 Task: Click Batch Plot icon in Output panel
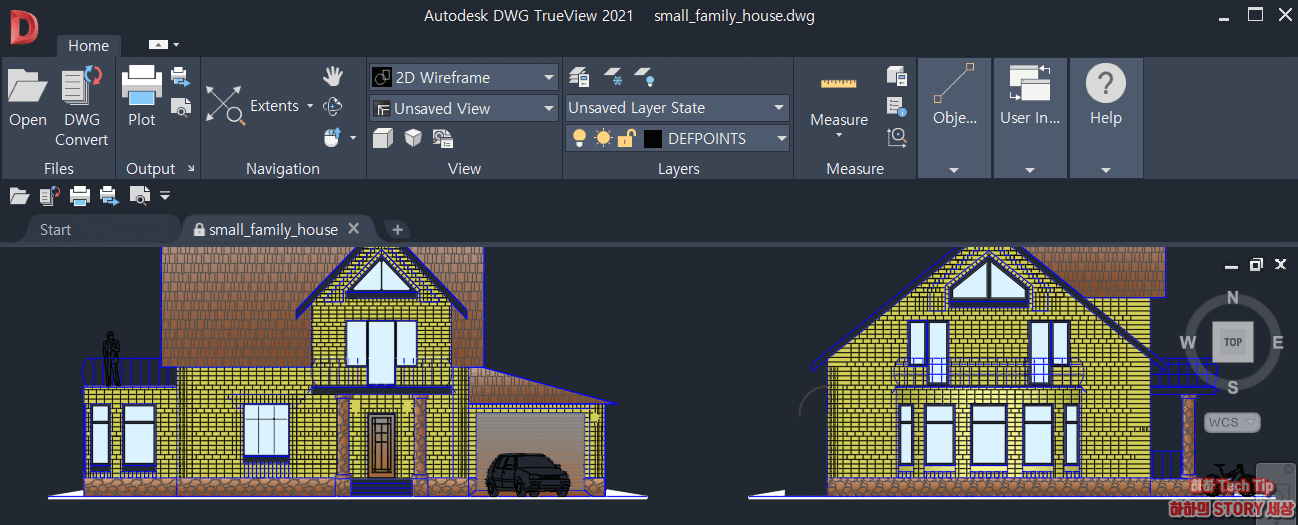(180, 76)
